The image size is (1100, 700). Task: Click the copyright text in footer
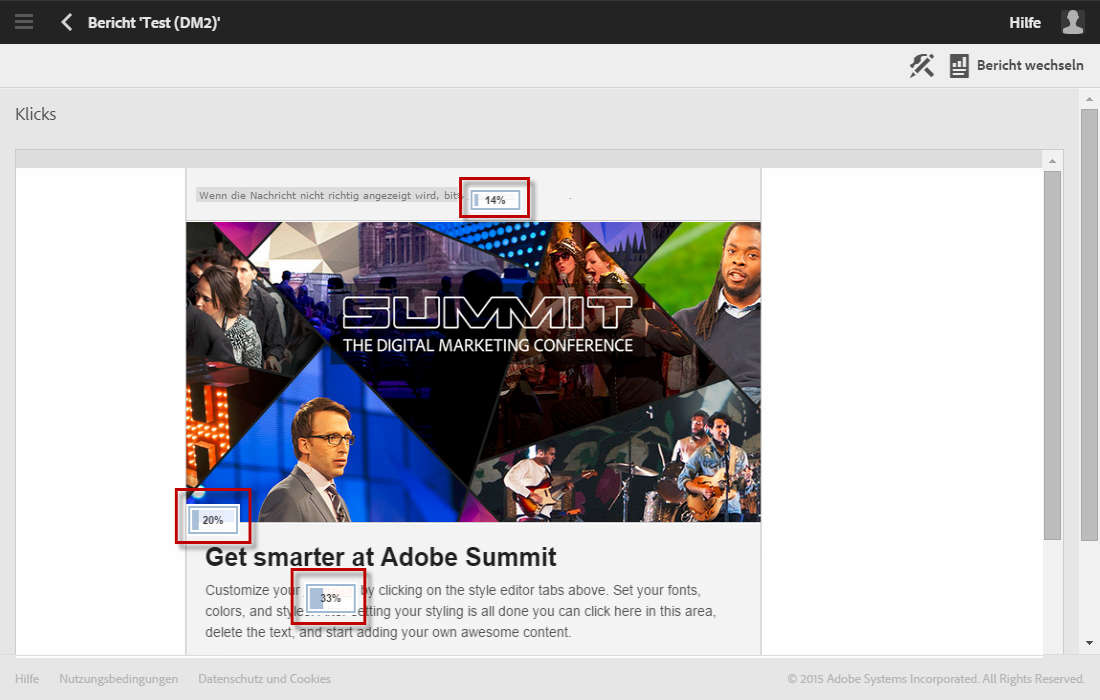coord(936,679)
